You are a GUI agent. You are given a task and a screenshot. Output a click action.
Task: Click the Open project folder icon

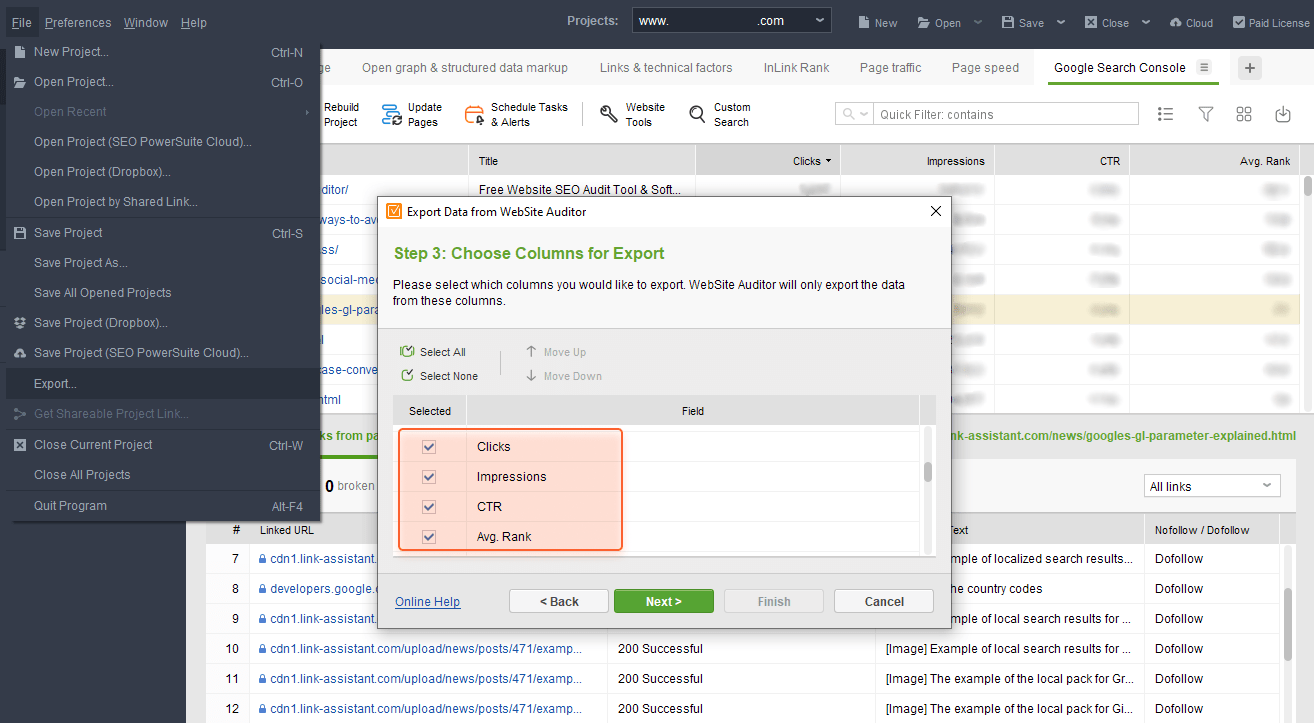click(x=924, y=23)
